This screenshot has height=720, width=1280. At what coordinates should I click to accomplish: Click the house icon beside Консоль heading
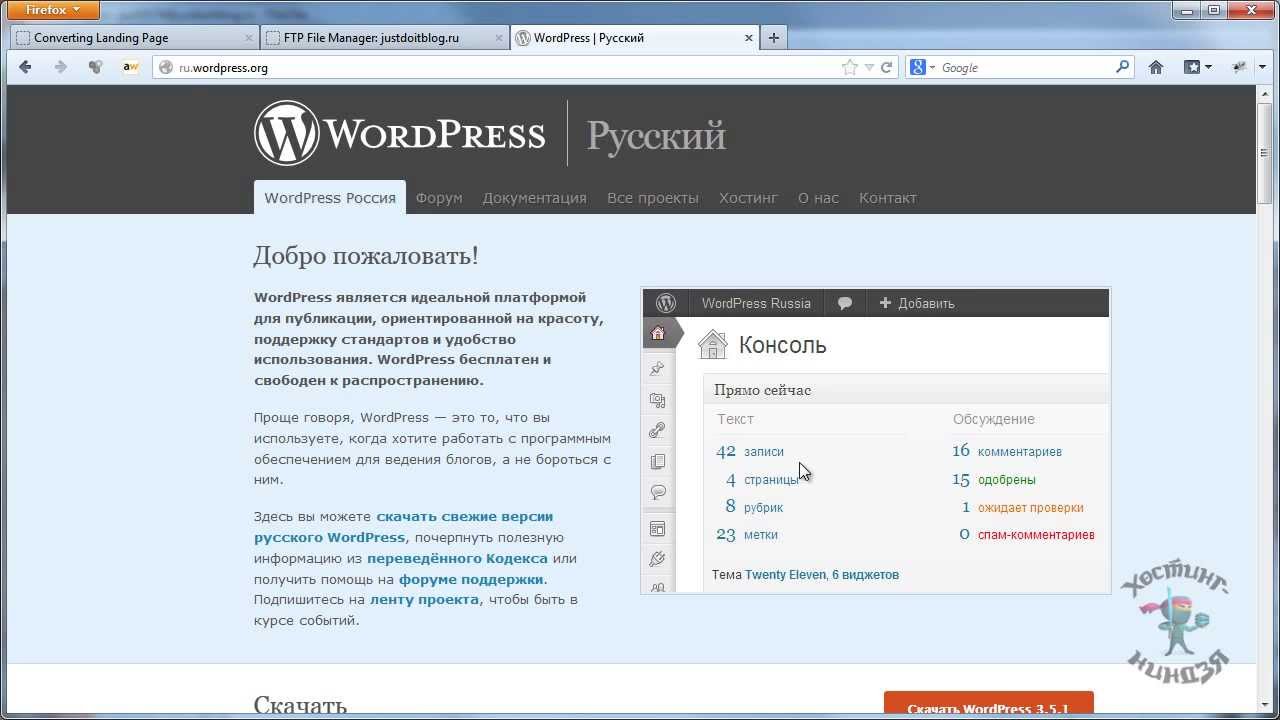713,344
